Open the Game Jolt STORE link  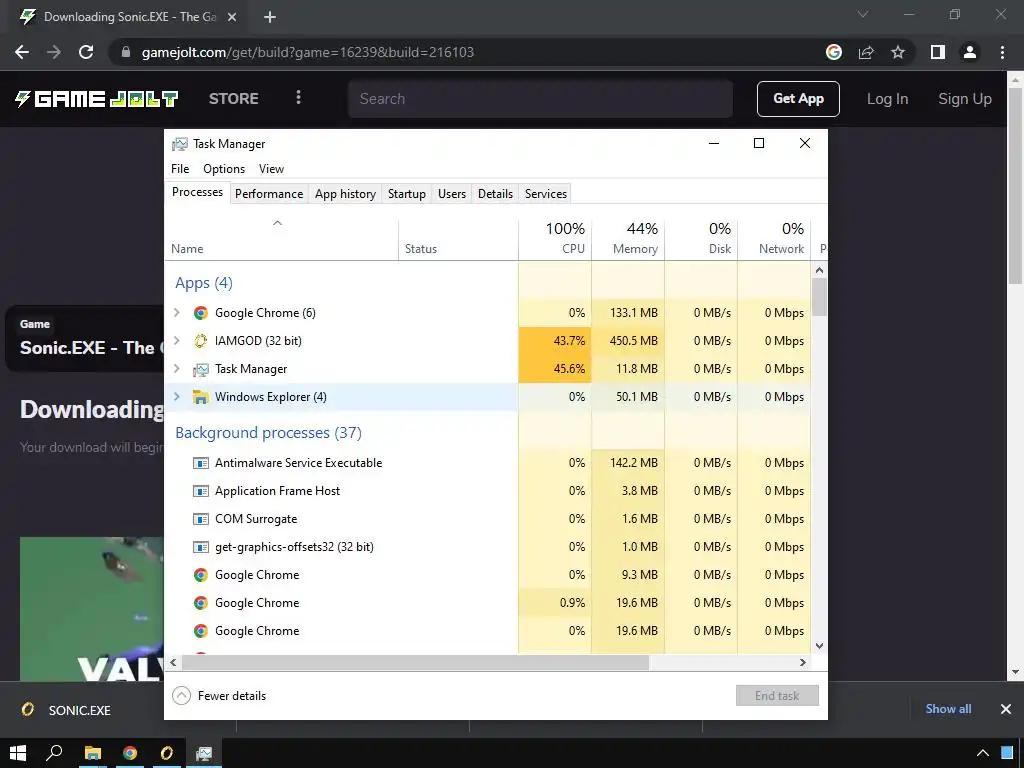(x=234, y=99)
